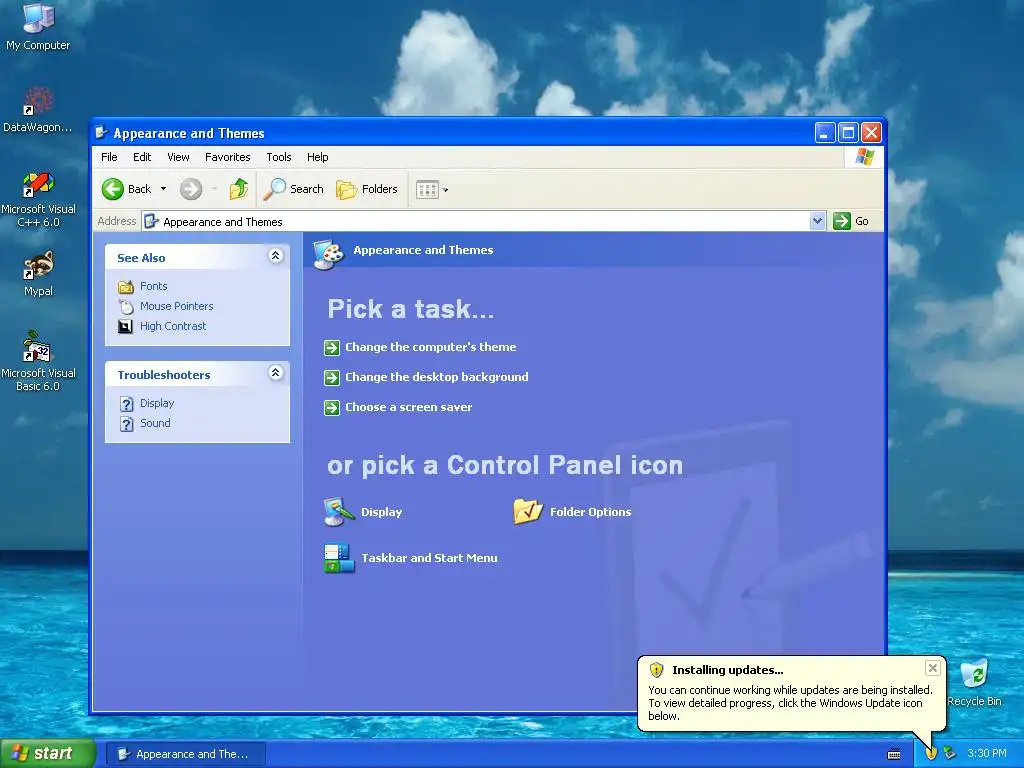Click the Appearance and Themes palette header icon

[328, 254]
